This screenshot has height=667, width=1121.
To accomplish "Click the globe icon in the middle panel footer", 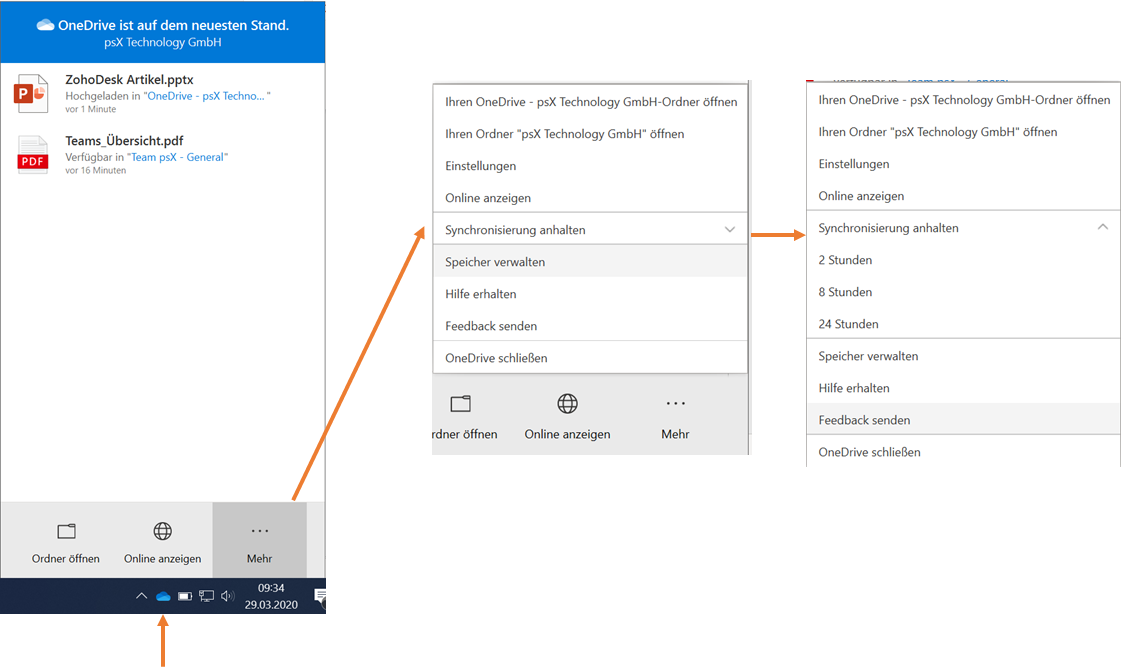I will click(568, 404).
